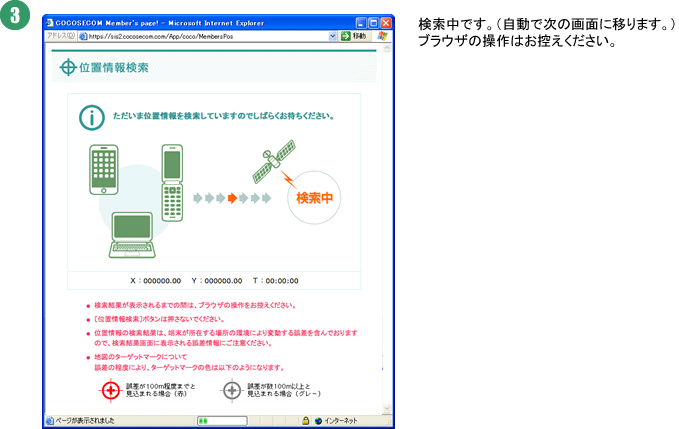Viewport: 679px width, 429px height.
Task: Click the IE page icon in the title bar
Action: pyautogui.click(x=50, y=23)
